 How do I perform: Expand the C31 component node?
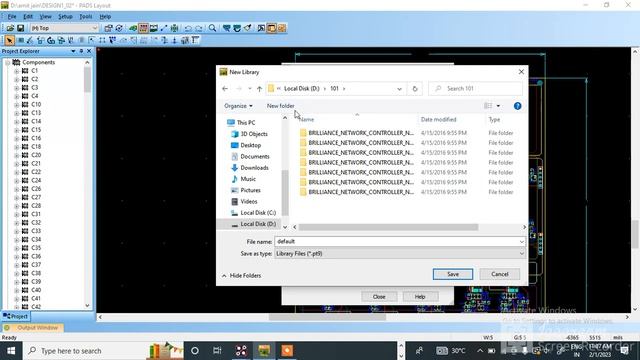pyautogui.click(x=16, y=214)
